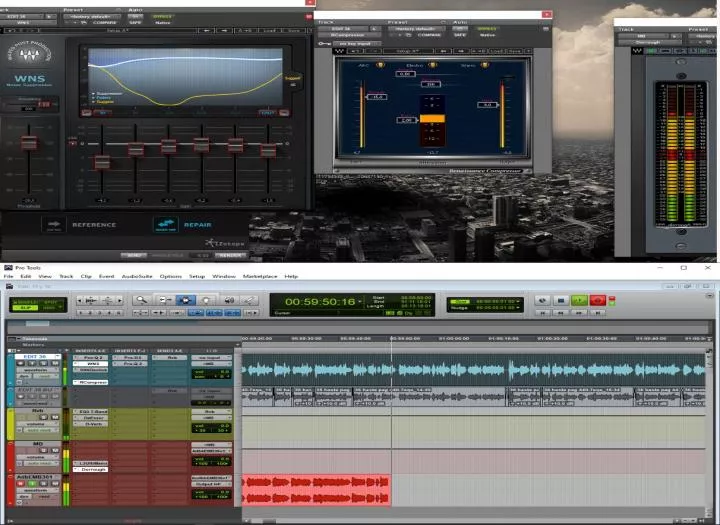Viewport: 720px width, 525px height.
Task: Open the Edit menu
Action: (x=26, y=276)
